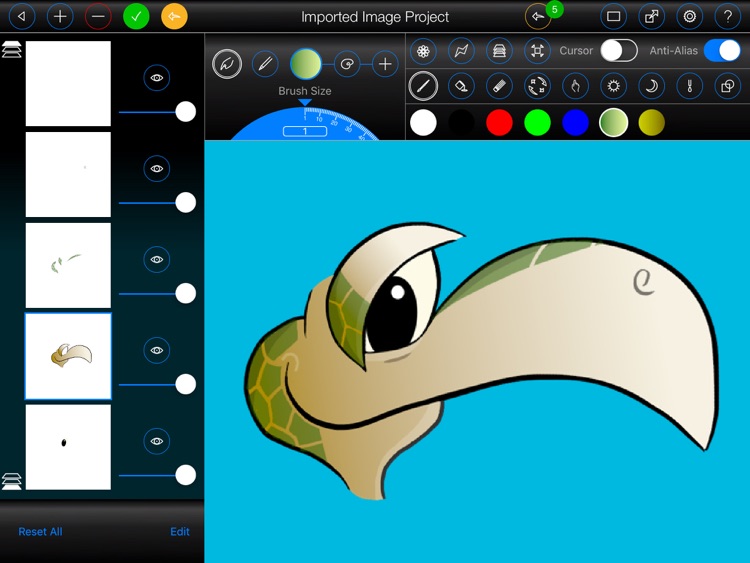The width and height of the screenshot is (750, 563).
Task: Open the help question mark
Action: (x=728, y=17)
